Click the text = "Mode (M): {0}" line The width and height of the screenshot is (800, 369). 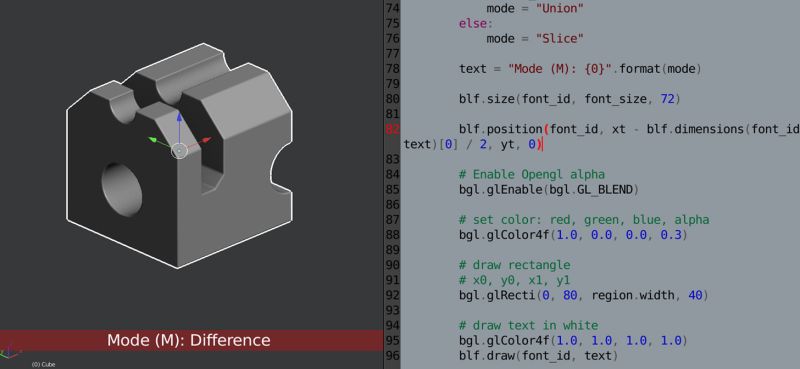[x=581, y=69]
